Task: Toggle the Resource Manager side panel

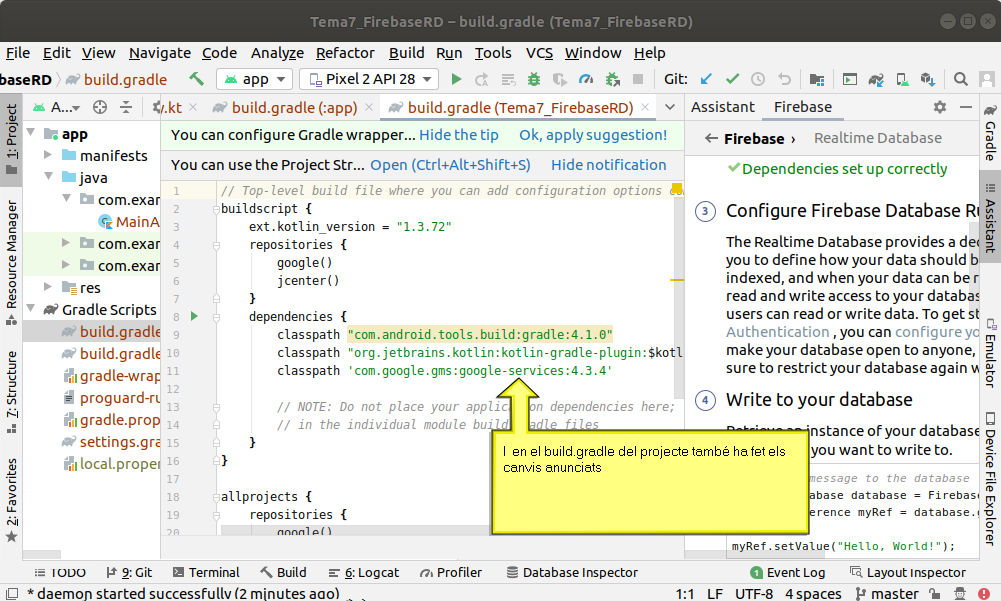Action: pos(11,263)
